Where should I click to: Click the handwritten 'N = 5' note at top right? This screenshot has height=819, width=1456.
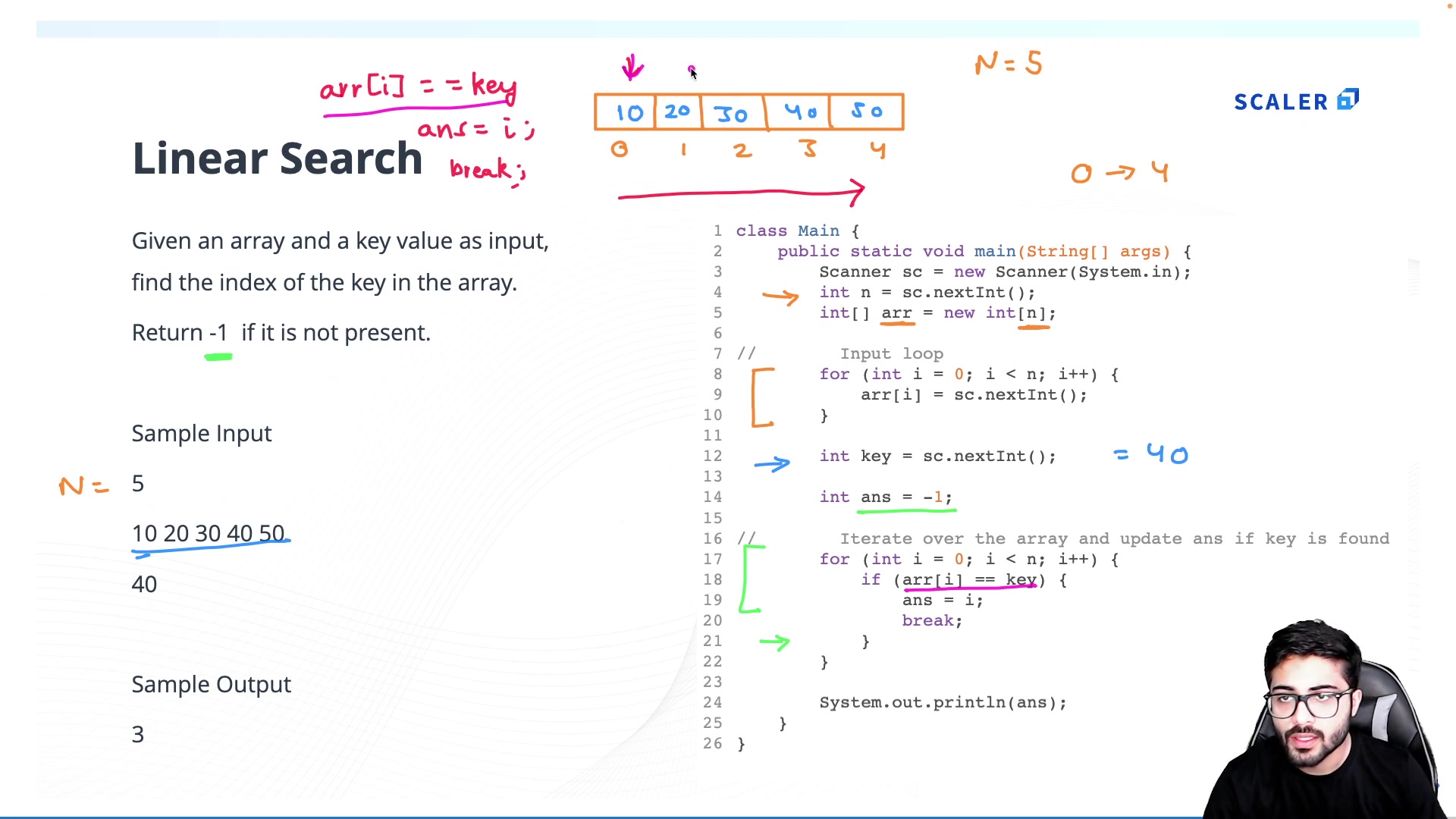(x=1009, y=64)
